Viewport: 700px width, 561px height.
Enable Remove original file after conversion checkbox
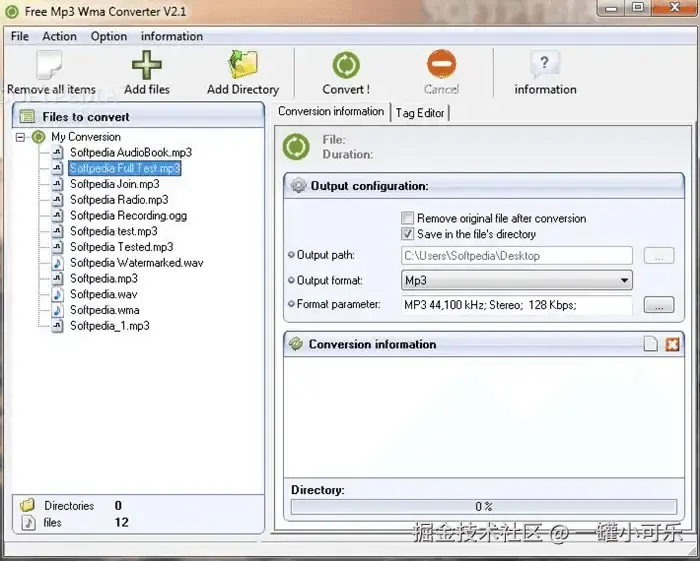(x=407, y=218)
